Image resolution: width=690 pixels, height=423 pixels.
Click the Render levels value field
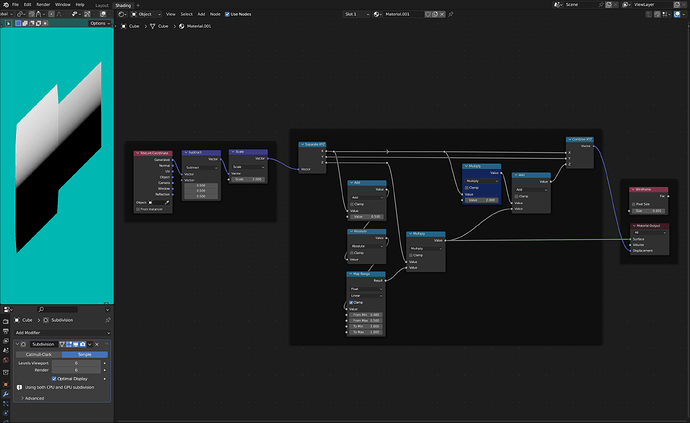coord(76,370)
